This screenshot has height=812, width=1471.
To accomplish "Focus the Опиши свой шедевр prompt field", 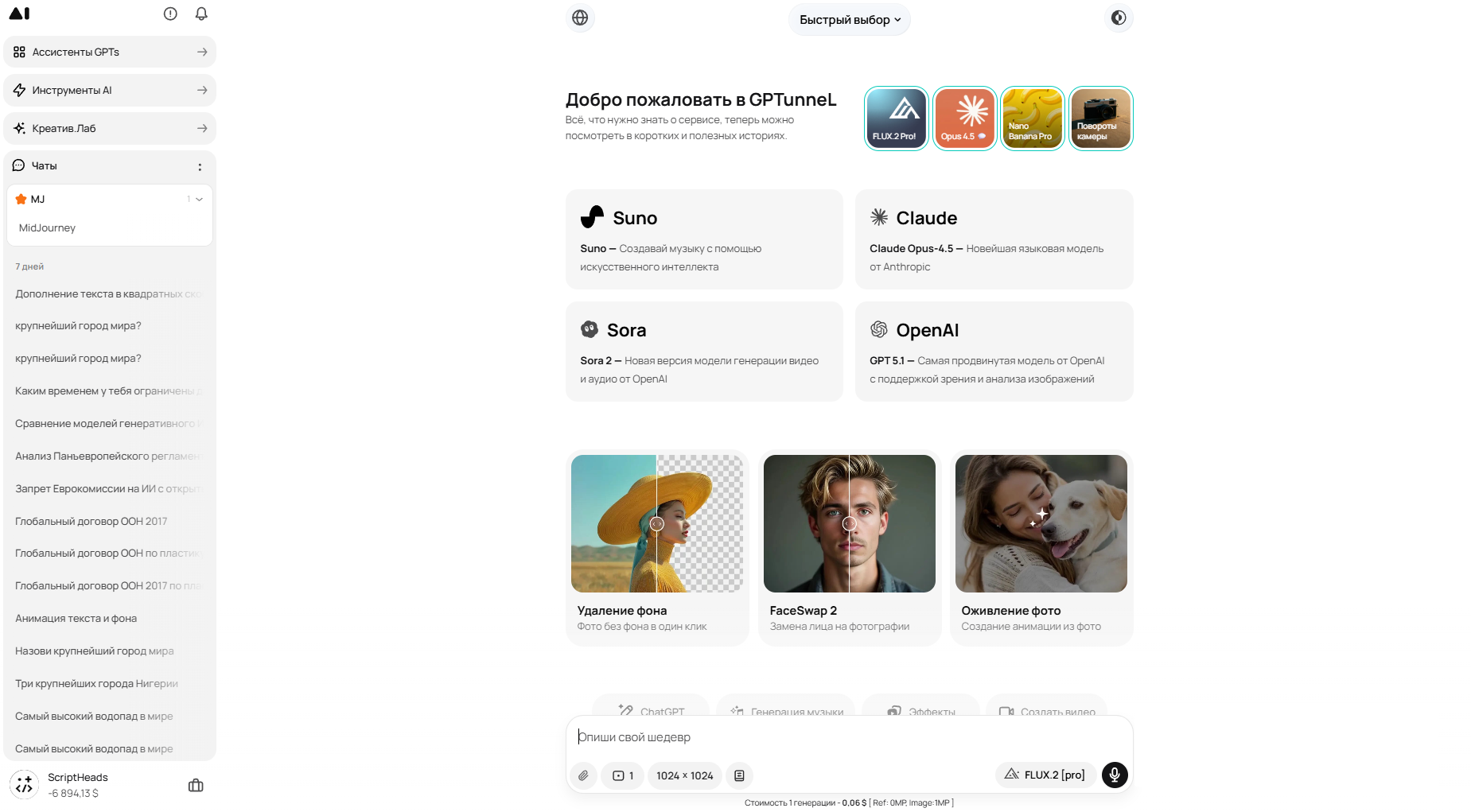I will pyautogui.click(x=849, y=737).
